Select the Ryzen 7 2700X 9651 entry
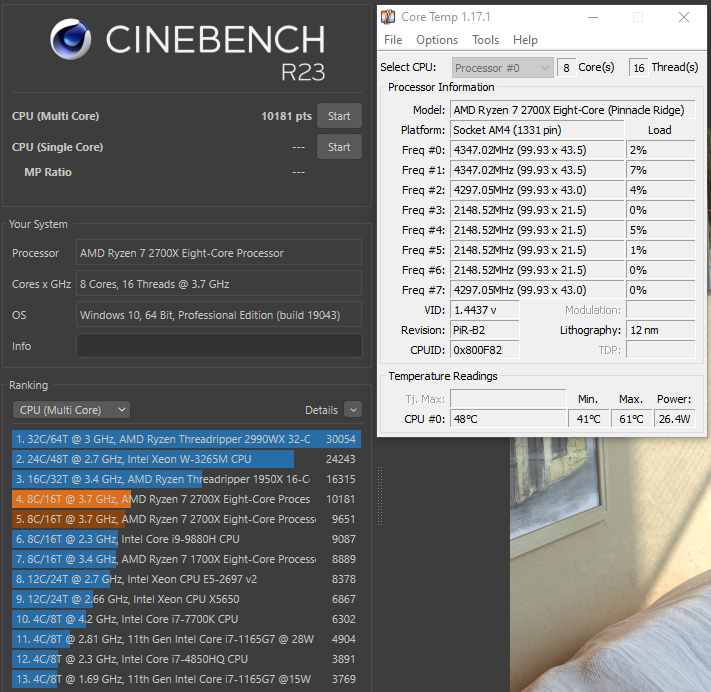This screenshot has width=711, height=692. pos(186,519)
